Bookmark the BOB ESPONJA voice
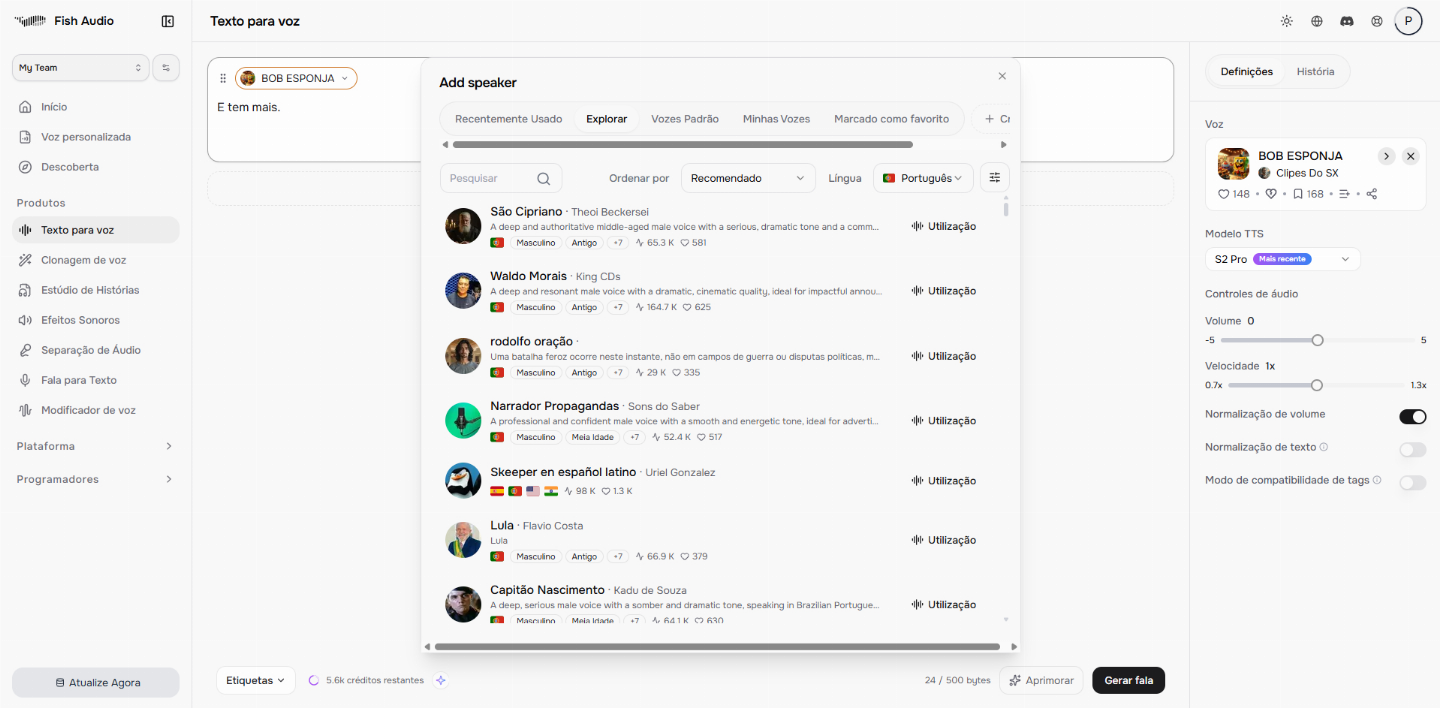Viewport: 1440px width, 708px height. [1297, 194]
